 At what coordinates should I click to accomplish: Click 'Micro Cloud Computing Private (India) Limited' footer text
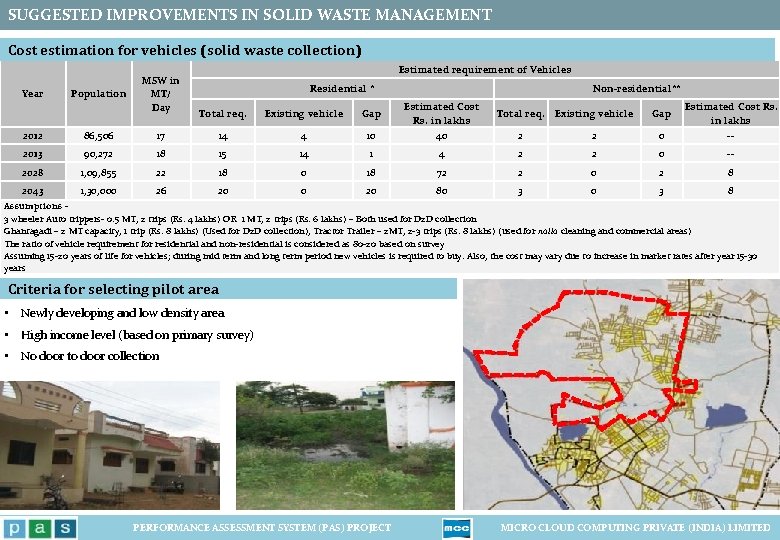(635, 528)
